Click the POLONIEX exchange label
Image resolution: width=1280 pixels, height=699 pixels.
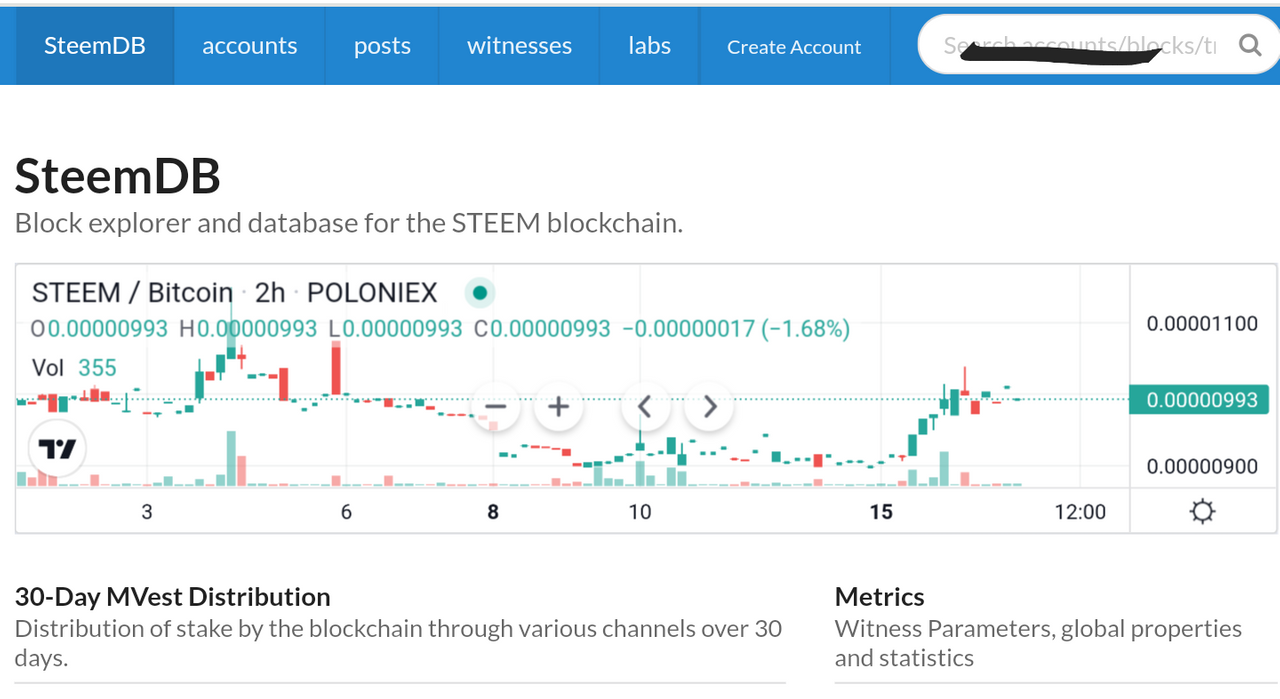(372, 293)
